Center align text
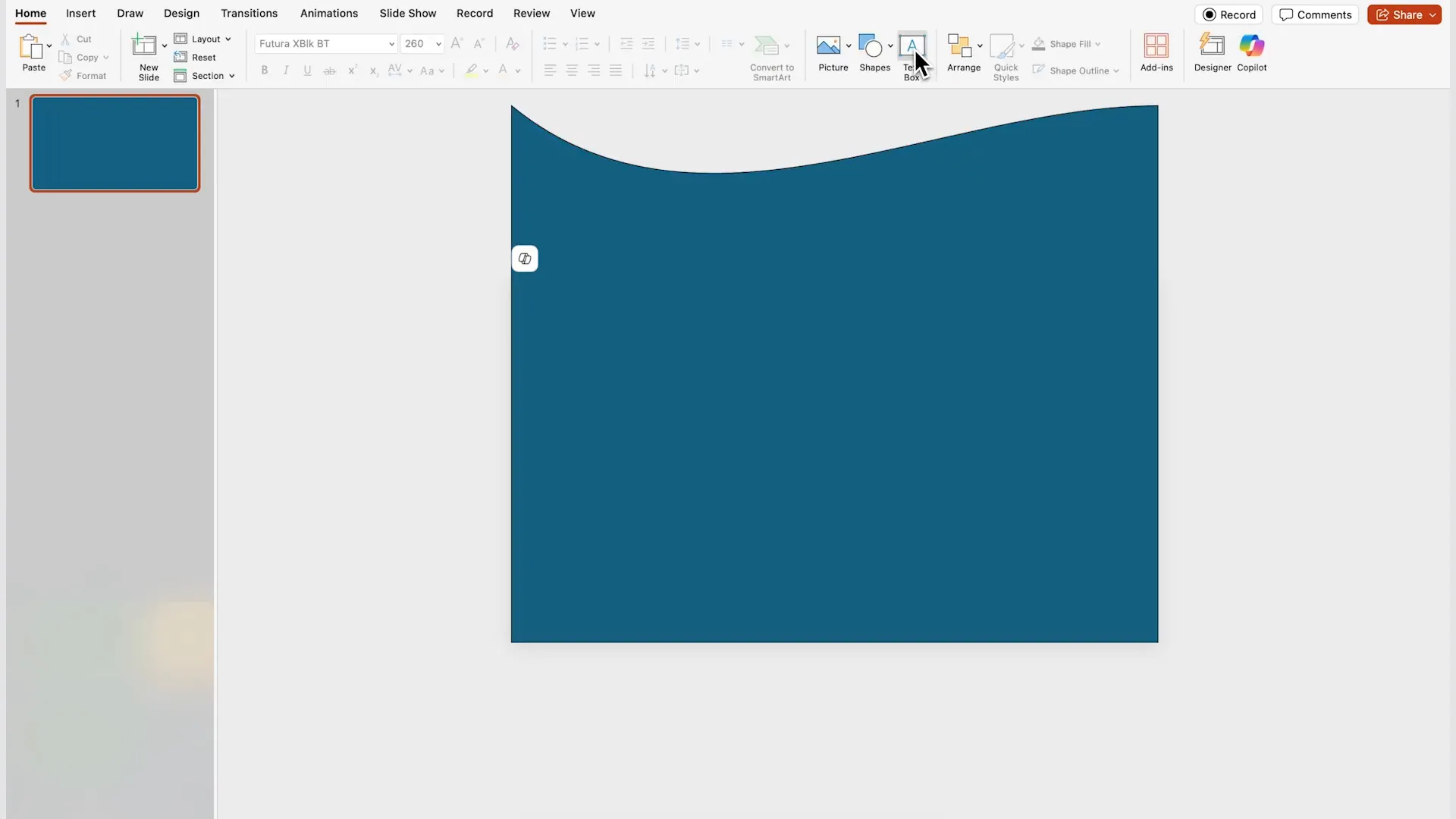This screenshot has width=1456, height=819. pyautogui.click(x=573, y=71)
